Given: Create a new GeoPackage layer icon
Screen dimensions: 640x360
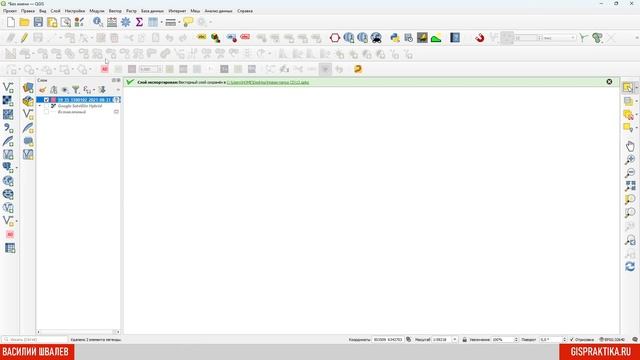Looking at the screenshot, I should click(x=28, y=101).
